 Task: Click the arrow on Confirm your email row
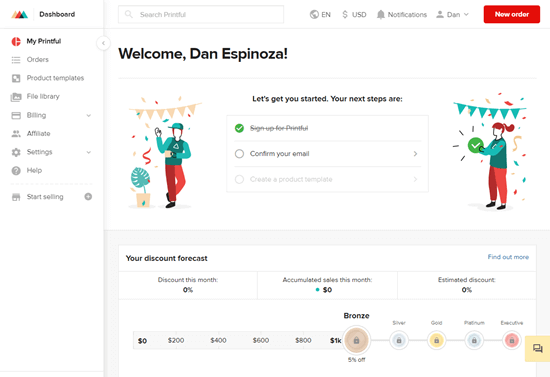pyautogui.click(x=415, y=154)
